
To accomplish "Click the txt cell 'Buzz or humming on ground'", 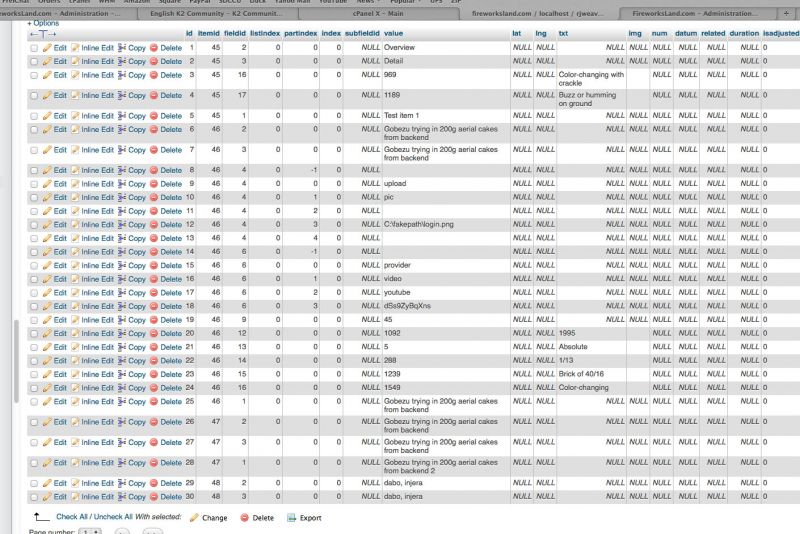I will point(587,99).
